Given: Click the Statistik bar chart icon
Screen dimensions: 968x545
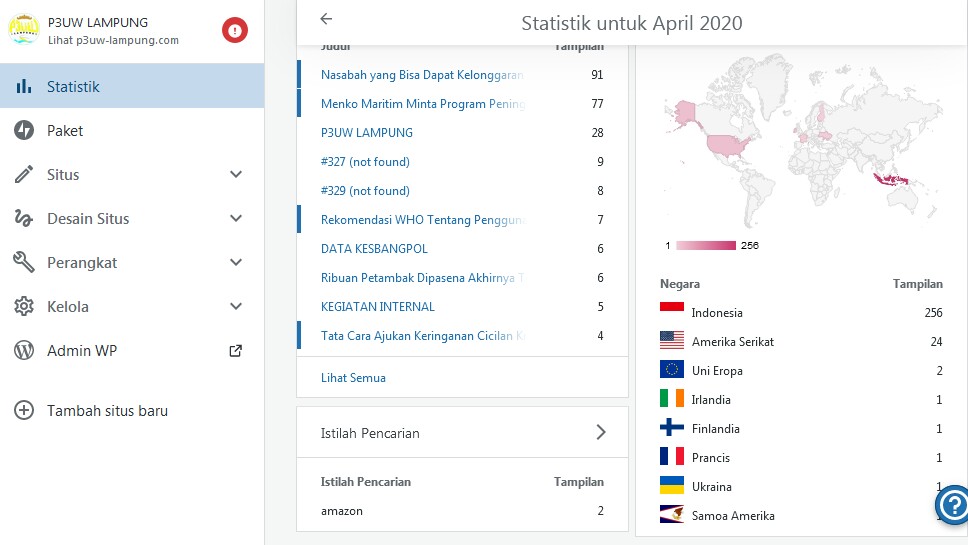Looking at the screenshot, I should 24,86.
